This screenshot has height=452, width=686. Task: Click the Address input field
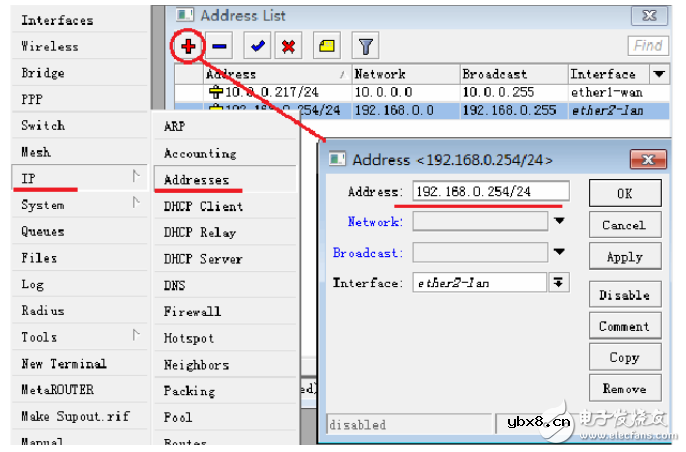click(x=490, y=191)
